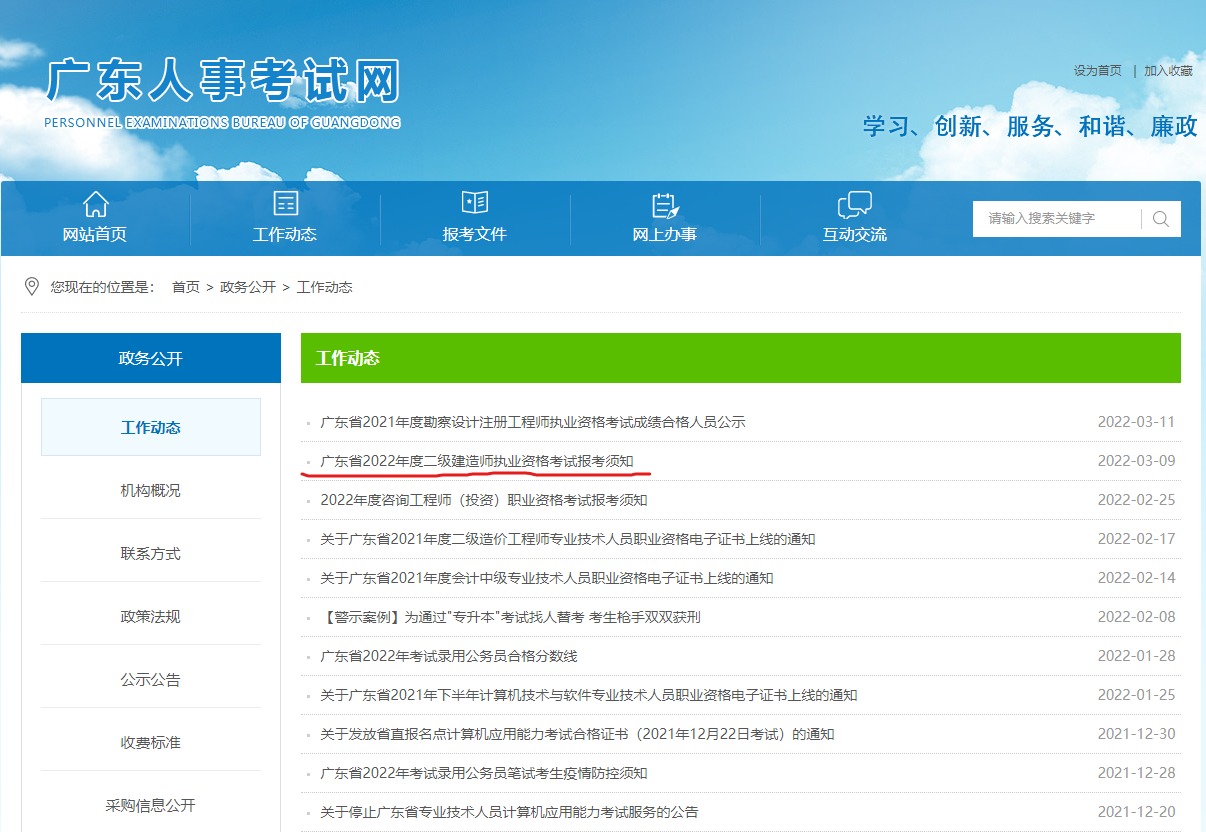Screen dimensions: 1206x832
Task: Click the chat bubbles icon for 互动交流
Action: pos(854,204)
